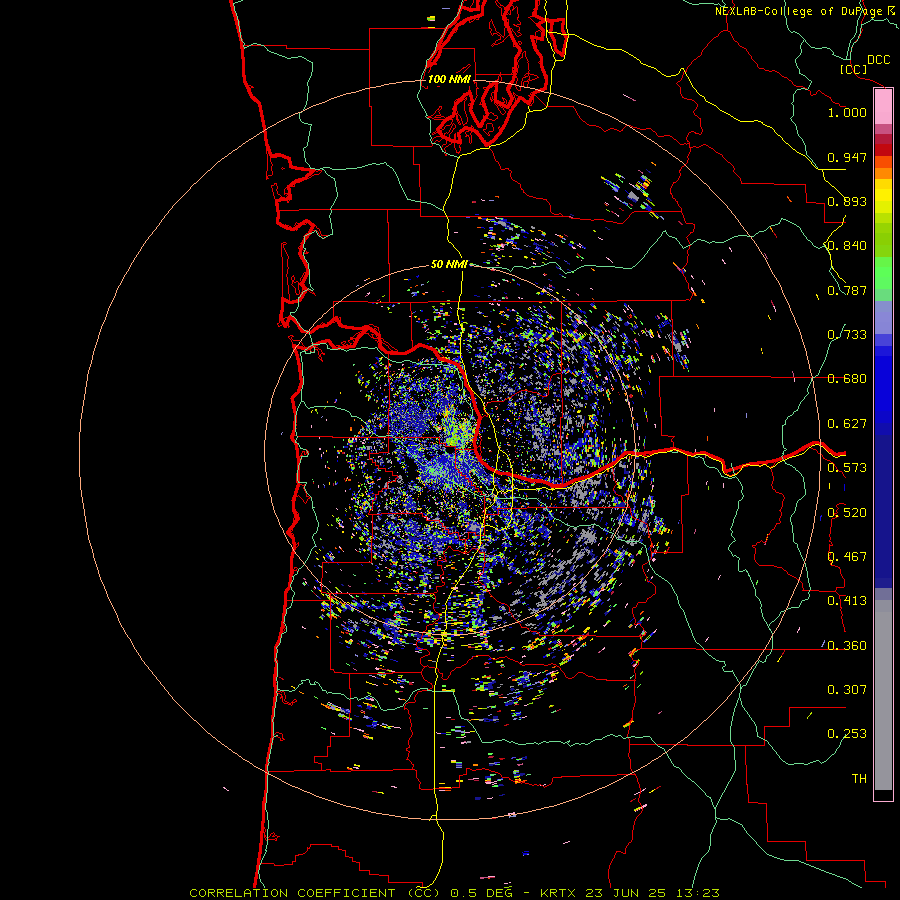The height and width of the screenshot is (900, 900).
Task: Click the 0.307 legend value
Action: tap(847, 689)
